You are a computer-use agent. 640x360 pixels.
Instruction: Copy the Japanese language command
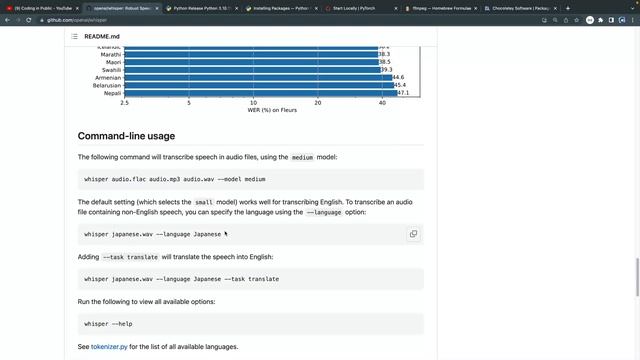413,234
